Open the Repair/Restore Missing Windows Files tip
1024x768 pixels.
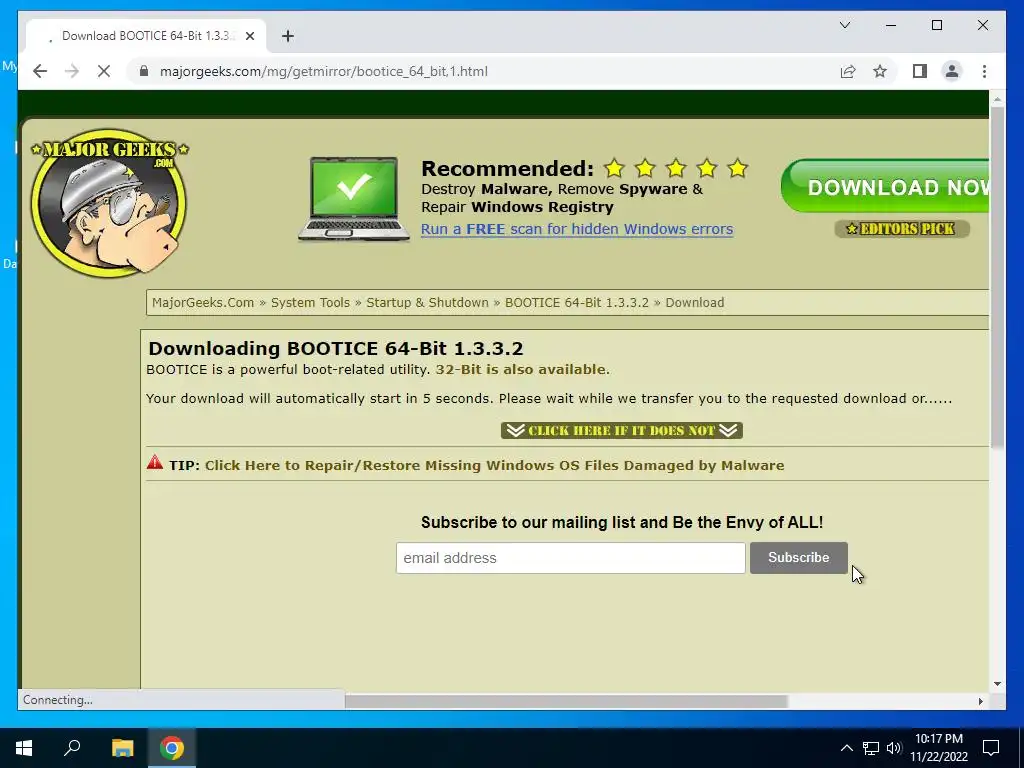tap(494, 466)
